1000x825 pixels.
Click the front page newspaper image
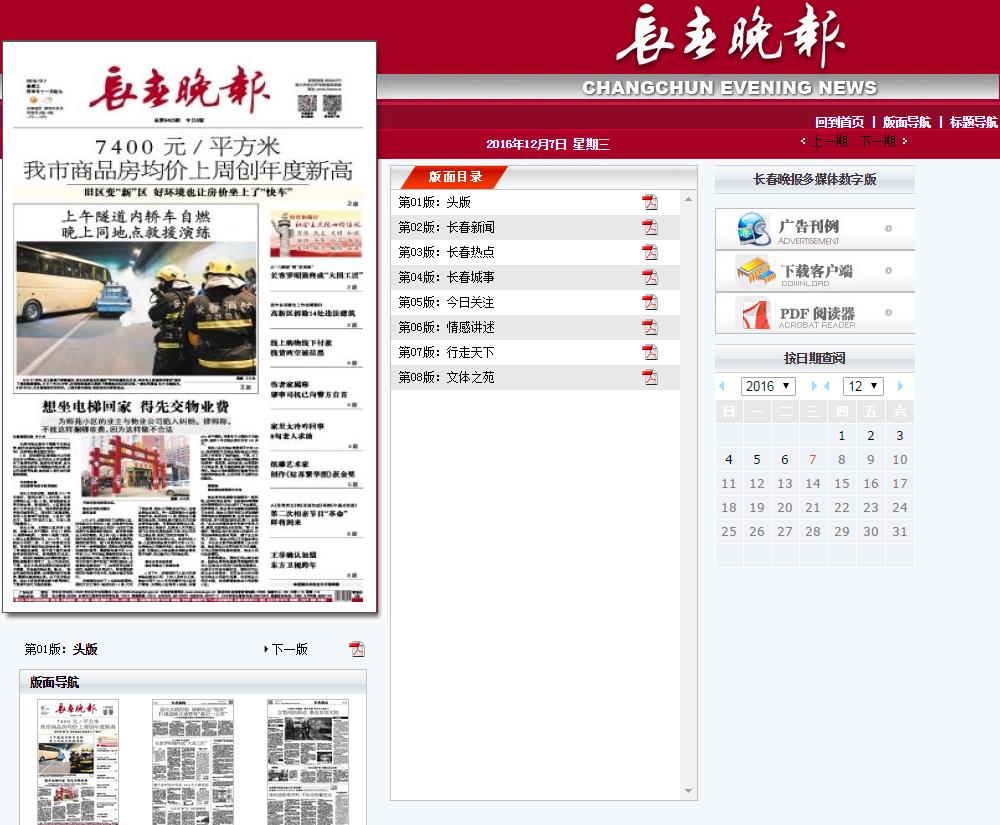click(189, 327)
